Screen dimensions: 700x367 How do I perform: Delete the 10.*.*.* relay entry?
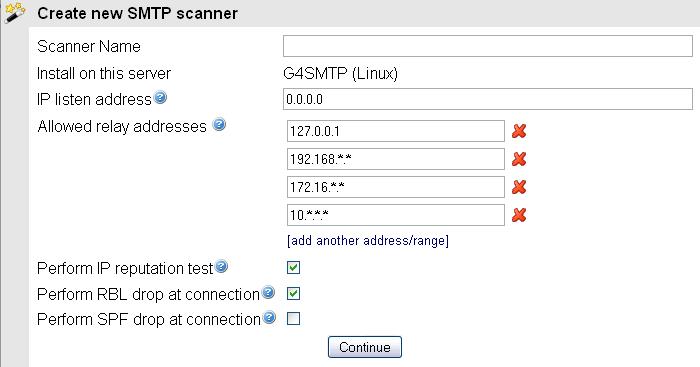pyautogui.click(x=519, y=215)
